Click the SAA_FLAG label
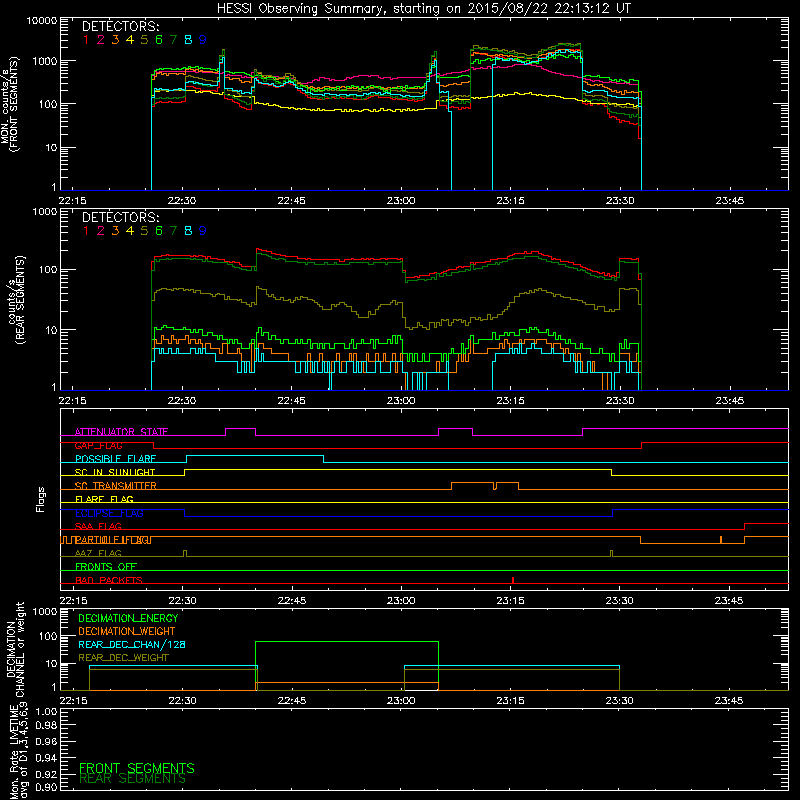 tap(98, 526)
